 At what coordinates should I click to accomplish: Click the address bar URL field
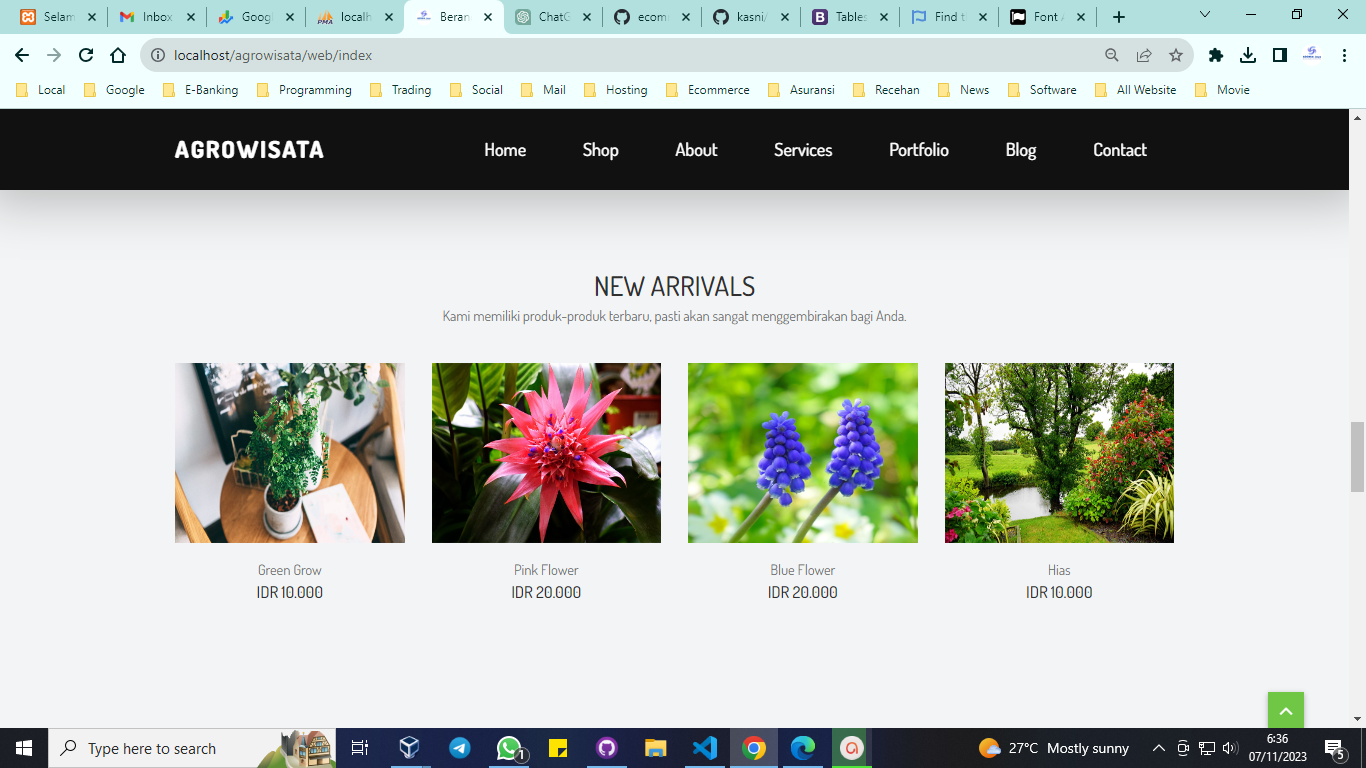(600, 55)
